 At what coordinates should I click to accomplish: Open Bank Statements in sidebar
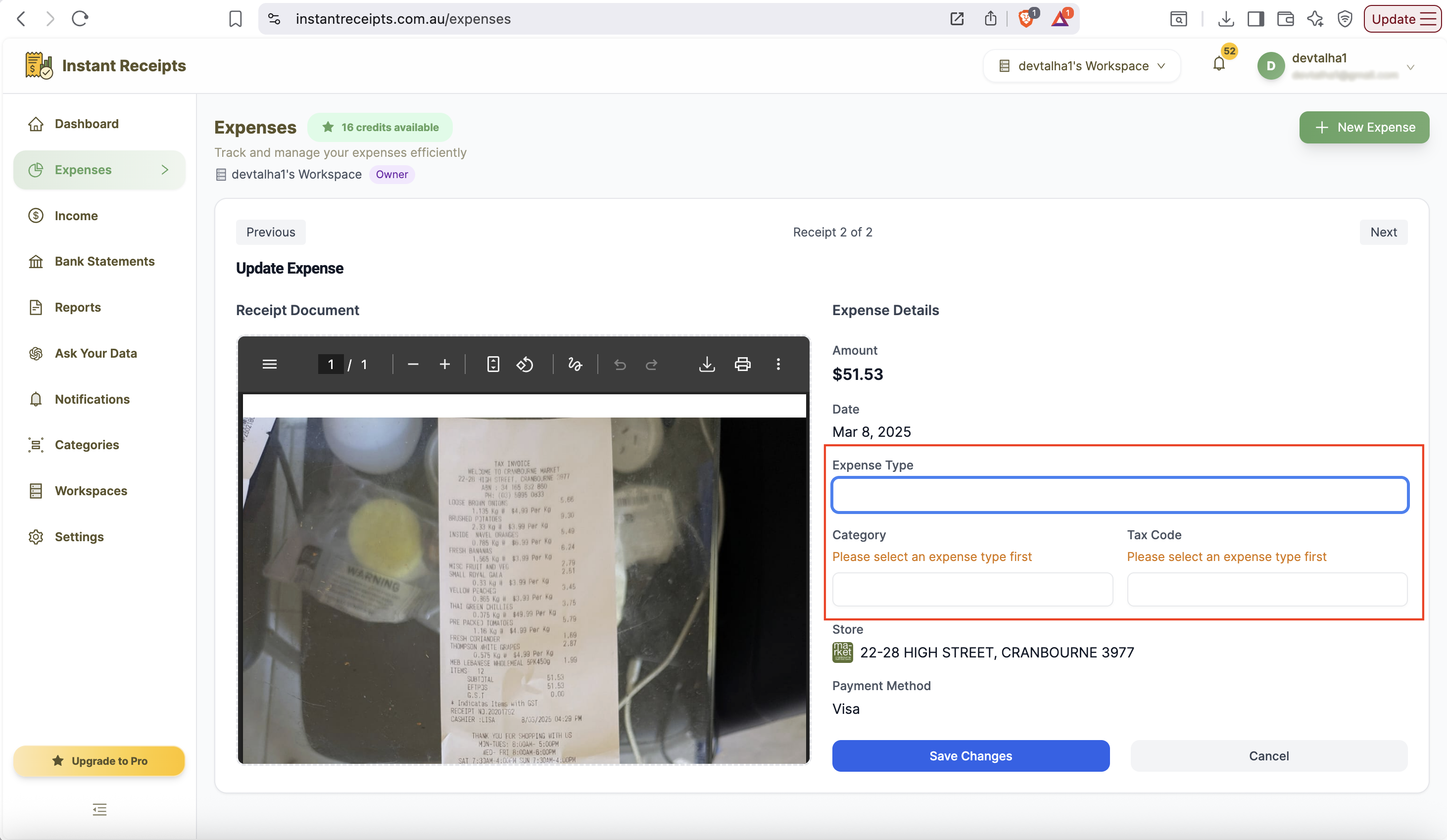(x=104, y=262)
